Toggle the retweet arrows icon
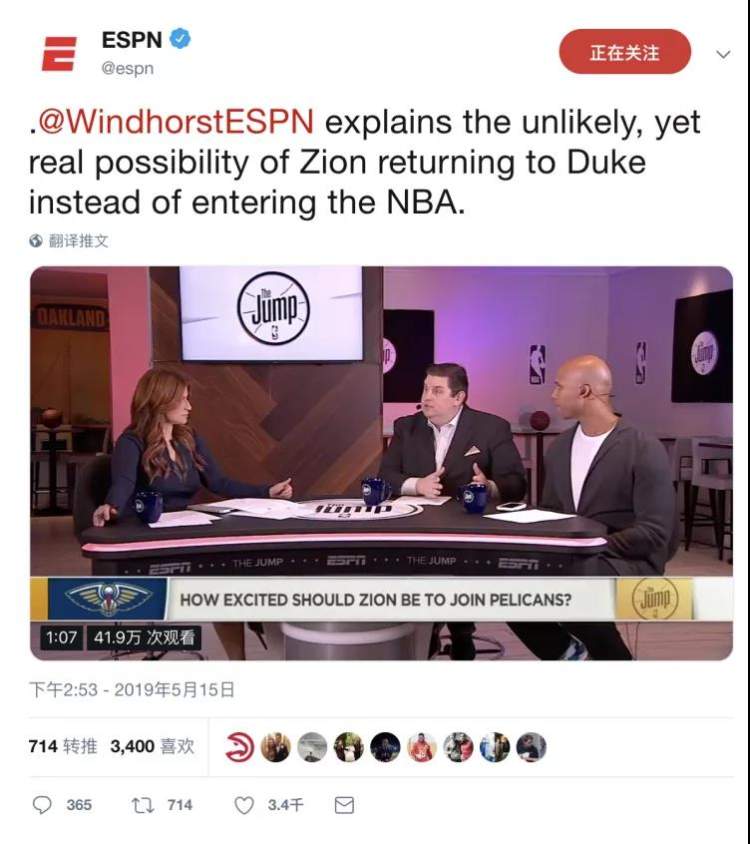The width and height of the screenshot is (750, 844). 143,805
